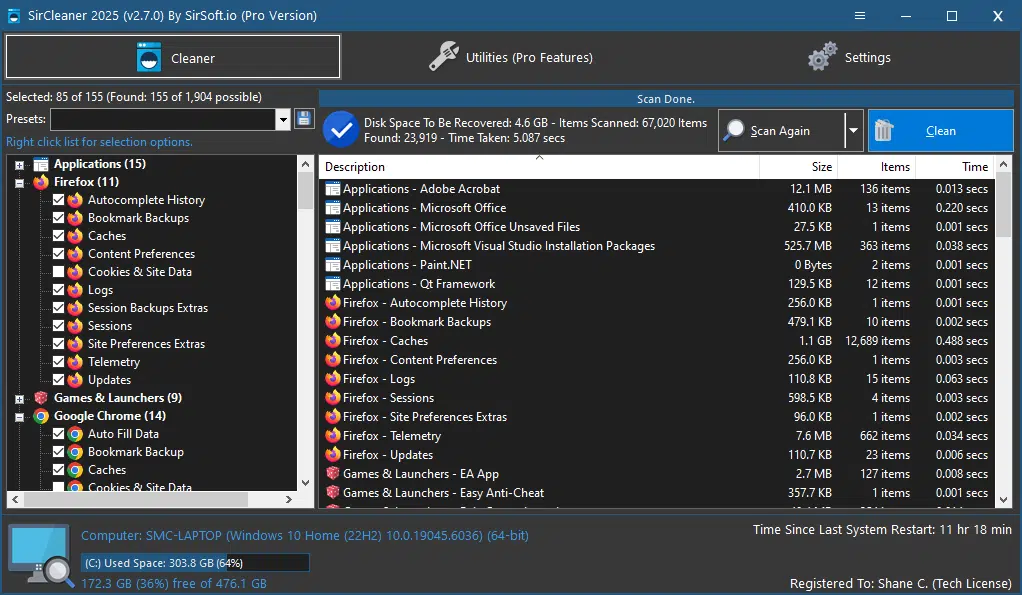Image resolution: width=1022 pixels, height=595 pixels.
Task: Click results list vertical scrollbar down arrow
Action: 1003,500
